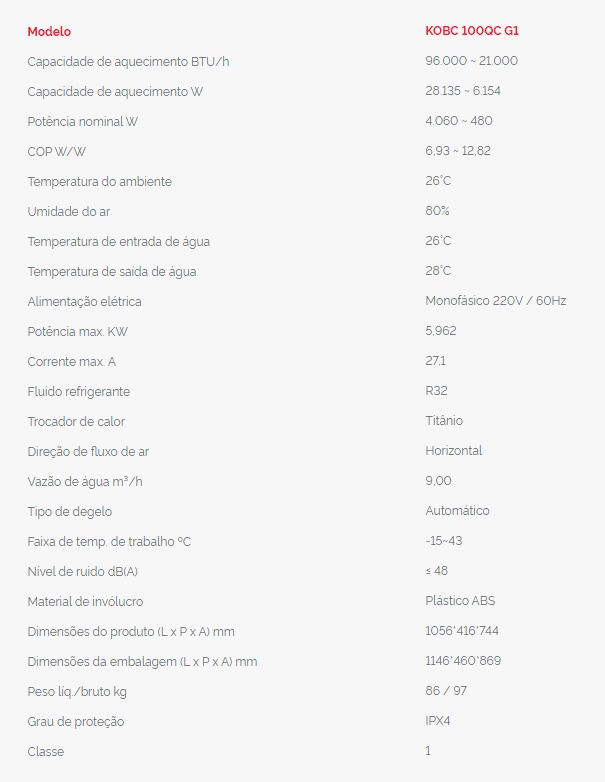
Task: Select the Capacidade de aquecimento BTU/h label
Action: coord(128,61)
